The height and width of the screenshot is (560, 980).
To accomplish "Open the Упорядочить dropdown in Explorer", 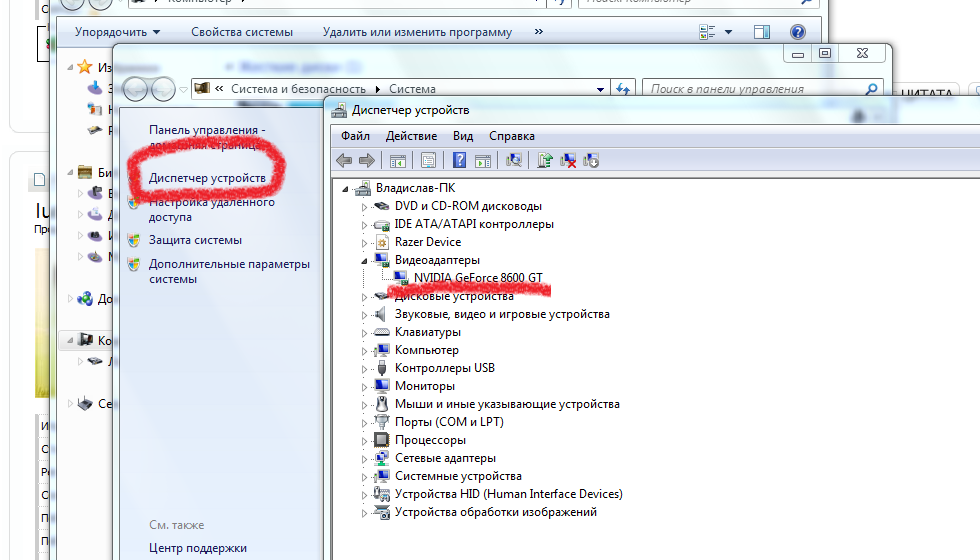I will pyautogui.click(x=118, y=32).
